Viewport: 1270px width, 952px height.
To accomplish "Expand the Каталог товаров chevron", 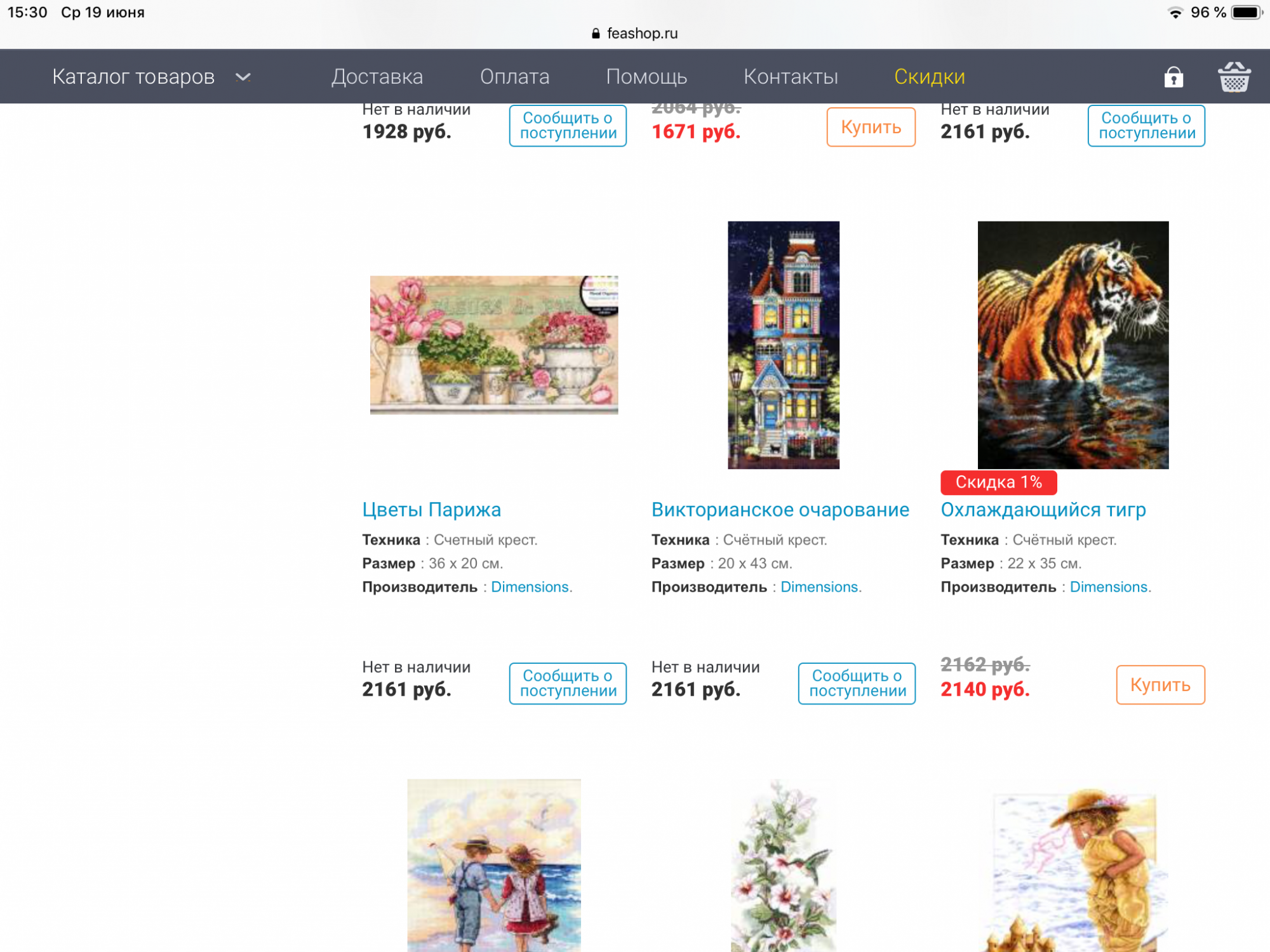I will [243, 77].
